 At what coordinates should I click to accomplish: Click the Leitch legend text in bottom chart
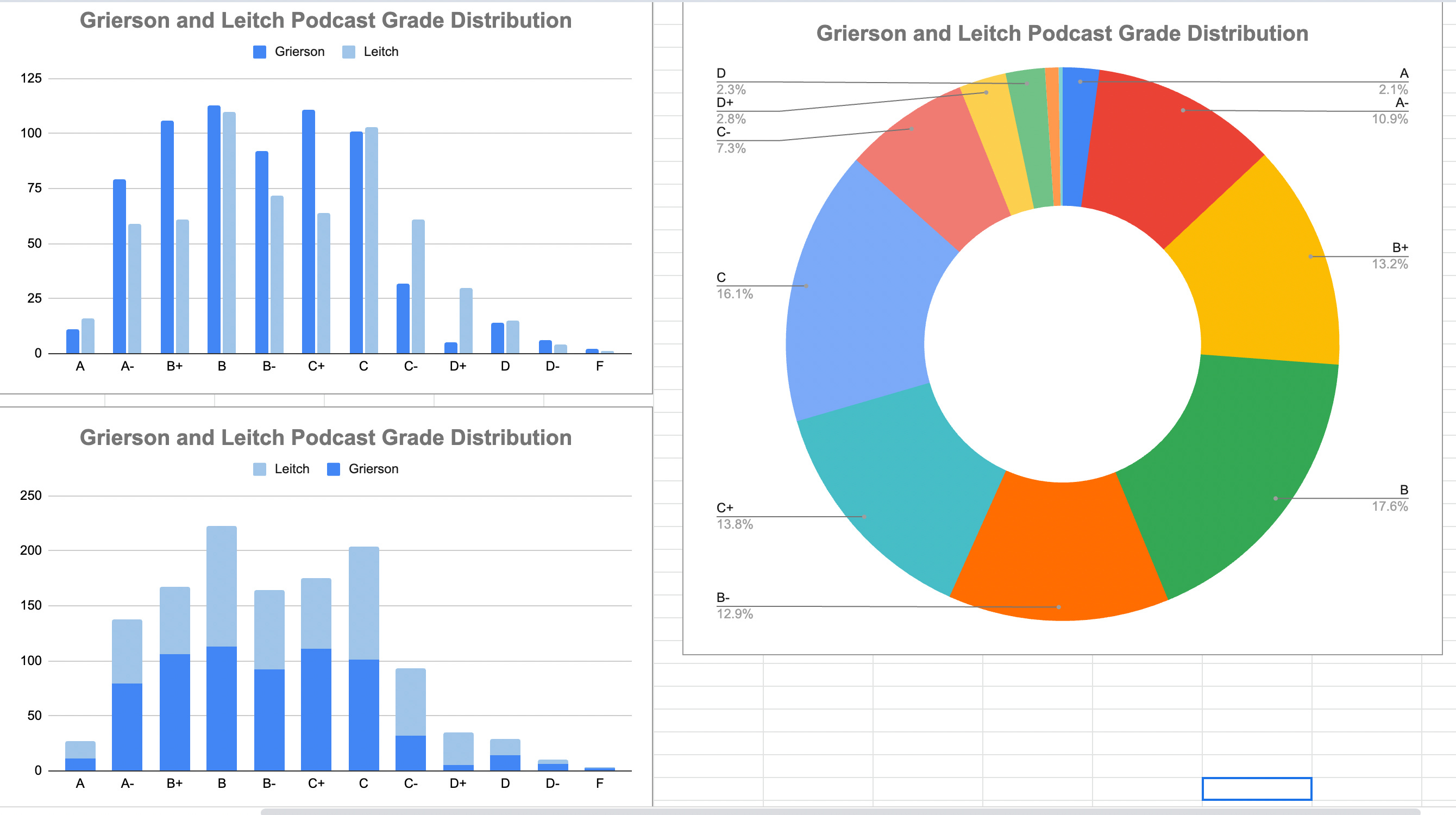[x=292, y=469]
